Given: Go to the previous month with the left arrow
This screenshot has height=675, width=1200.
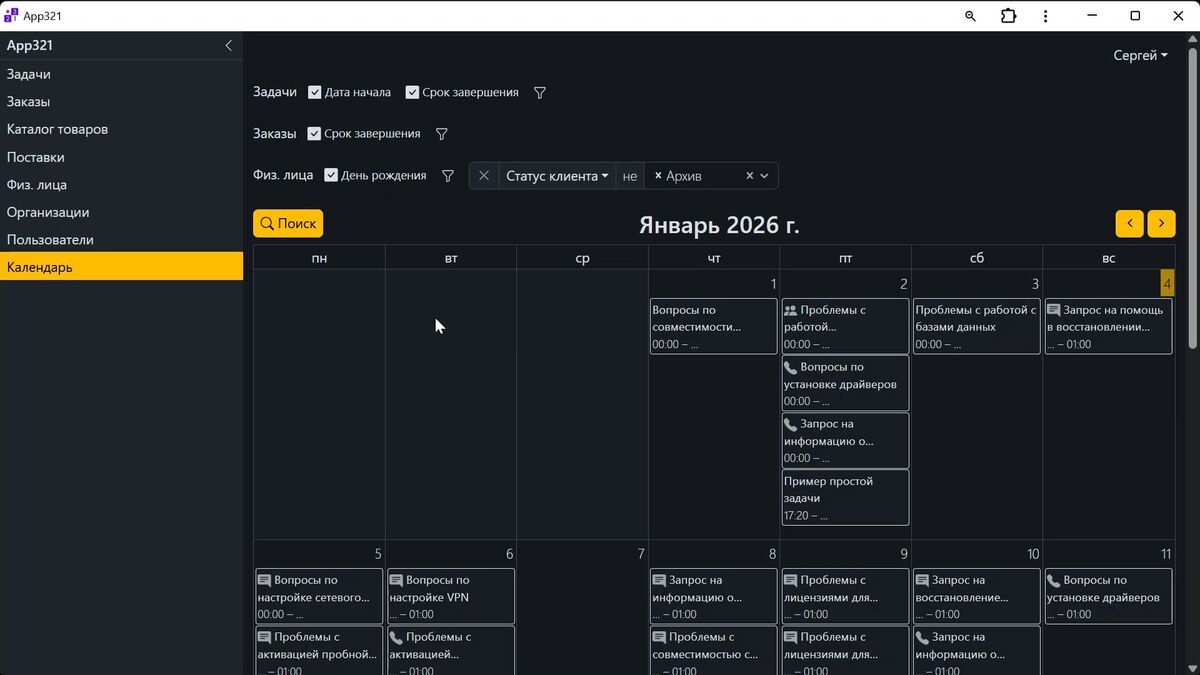Looking at the screenshot, I should pyautogui.click(x=1129, y=224).
